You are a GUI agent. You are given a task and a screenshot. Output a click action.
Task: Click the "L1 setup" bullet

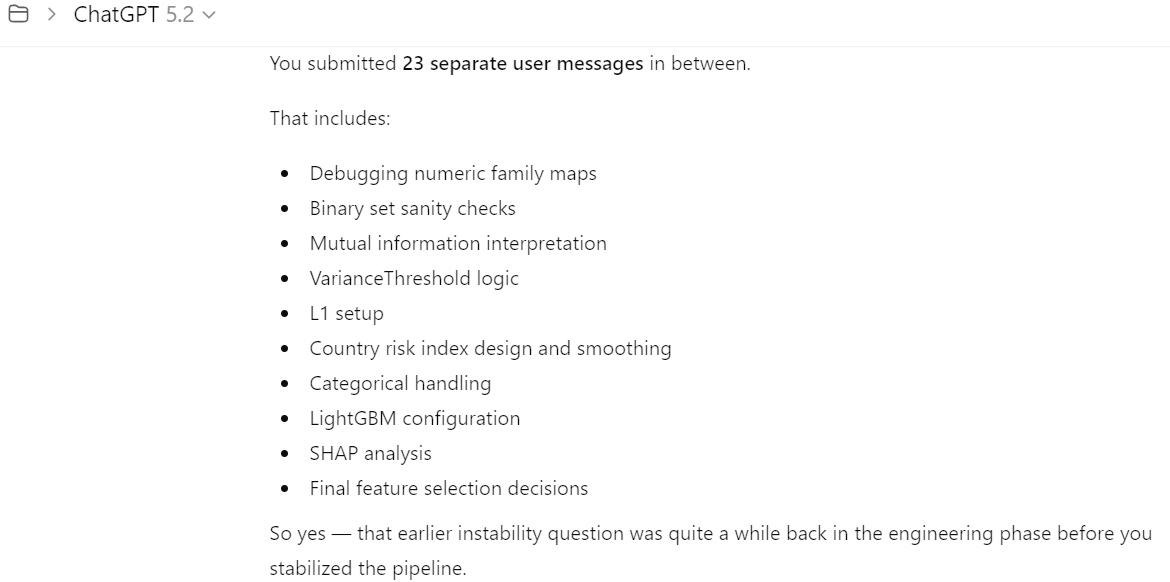(x=346, y=313)
